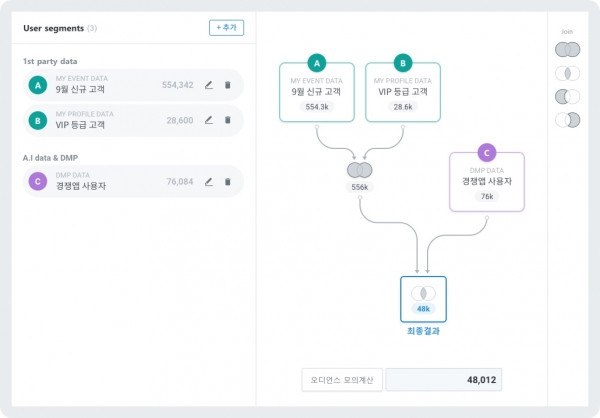Click the A.I data & DMP section label

click(x=51, y=158)
